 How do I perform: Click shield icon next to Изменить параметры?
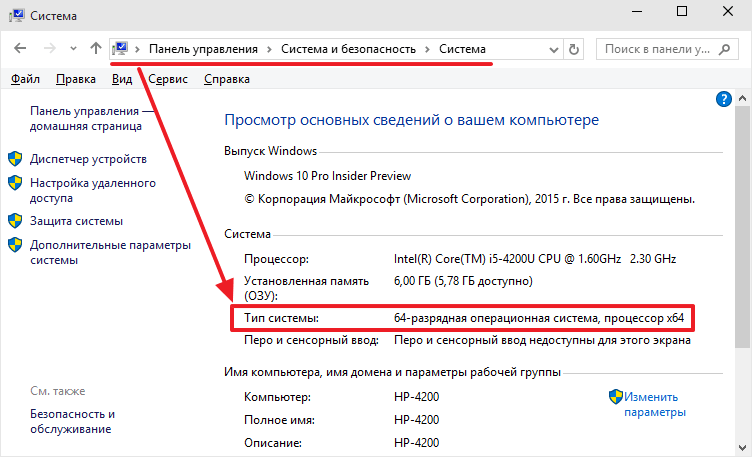616,397
